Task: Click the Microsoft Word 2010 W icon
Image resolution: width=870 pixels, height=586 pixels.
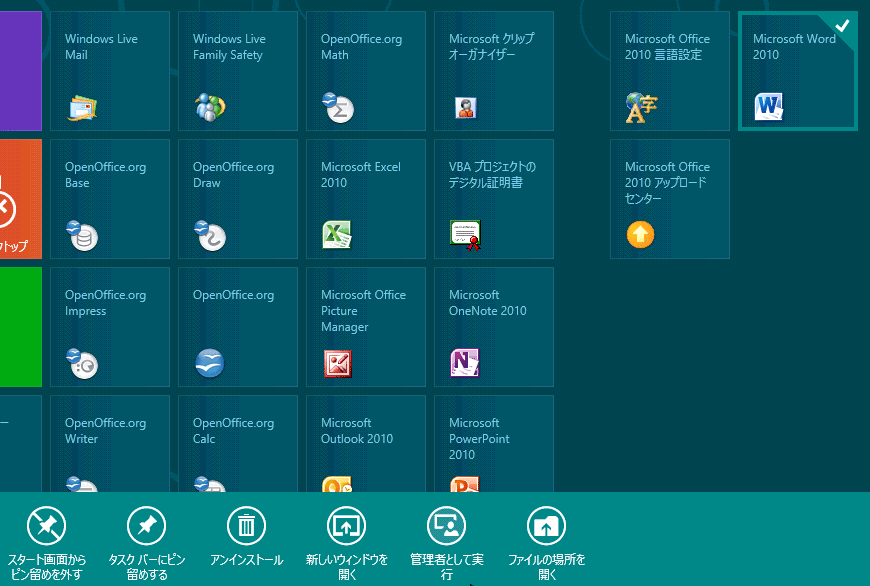Action: 769,107
